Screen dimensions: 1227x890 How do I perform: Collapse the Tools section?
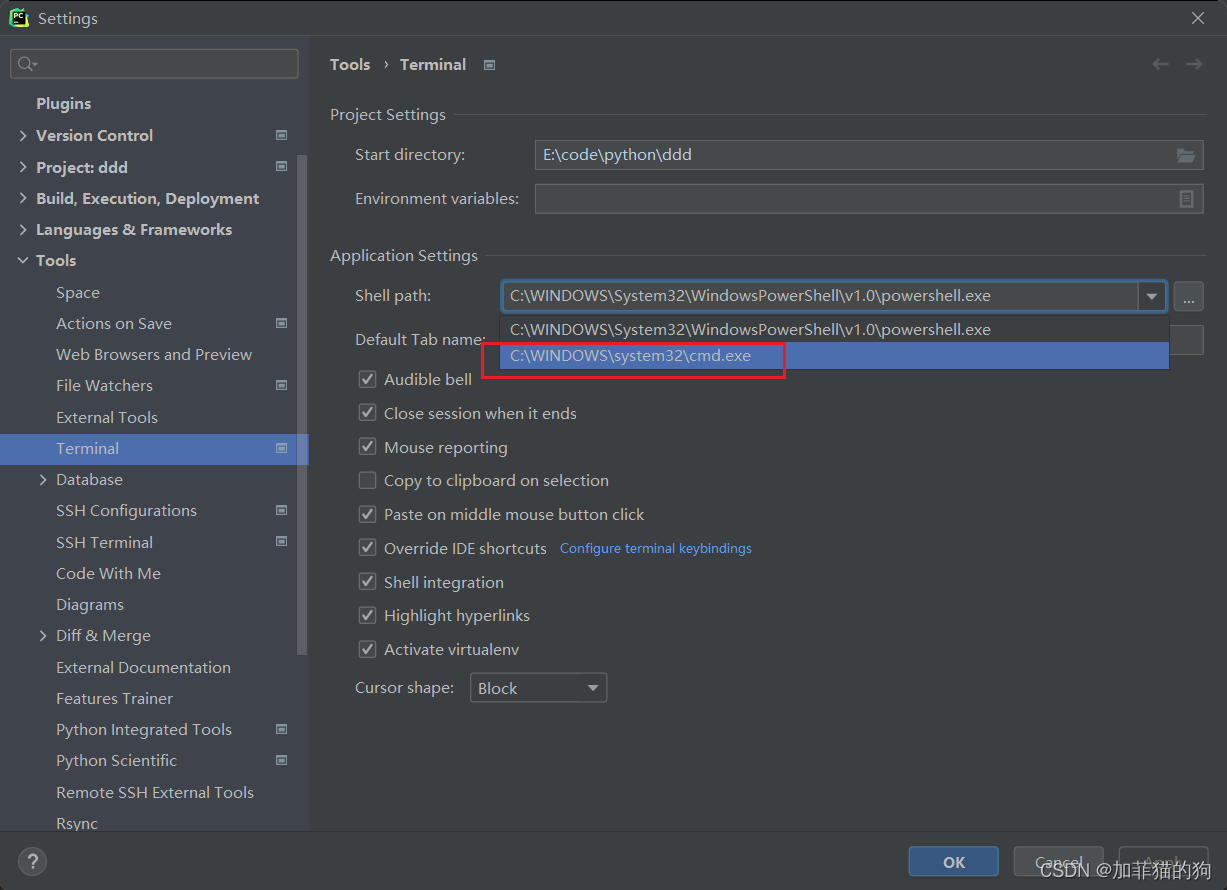[x=23, y=260]
